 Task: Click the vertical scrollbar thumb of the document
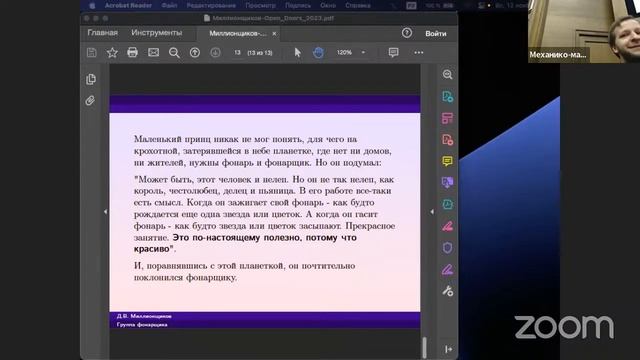pyautogui.click(x=424, y=347)
